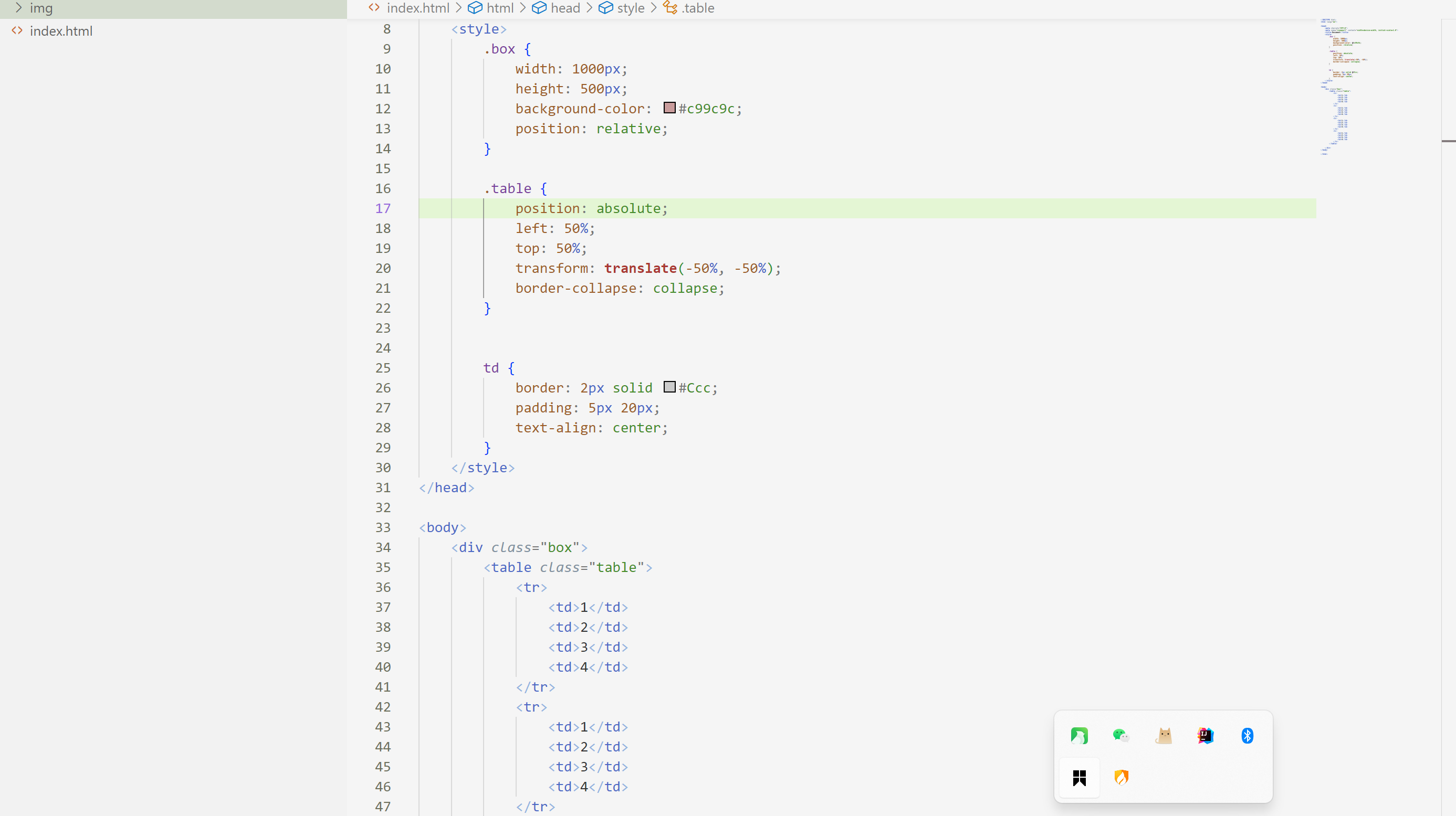Click the '.box {' selector line
1456x816 pixels.
coord(507,49)
